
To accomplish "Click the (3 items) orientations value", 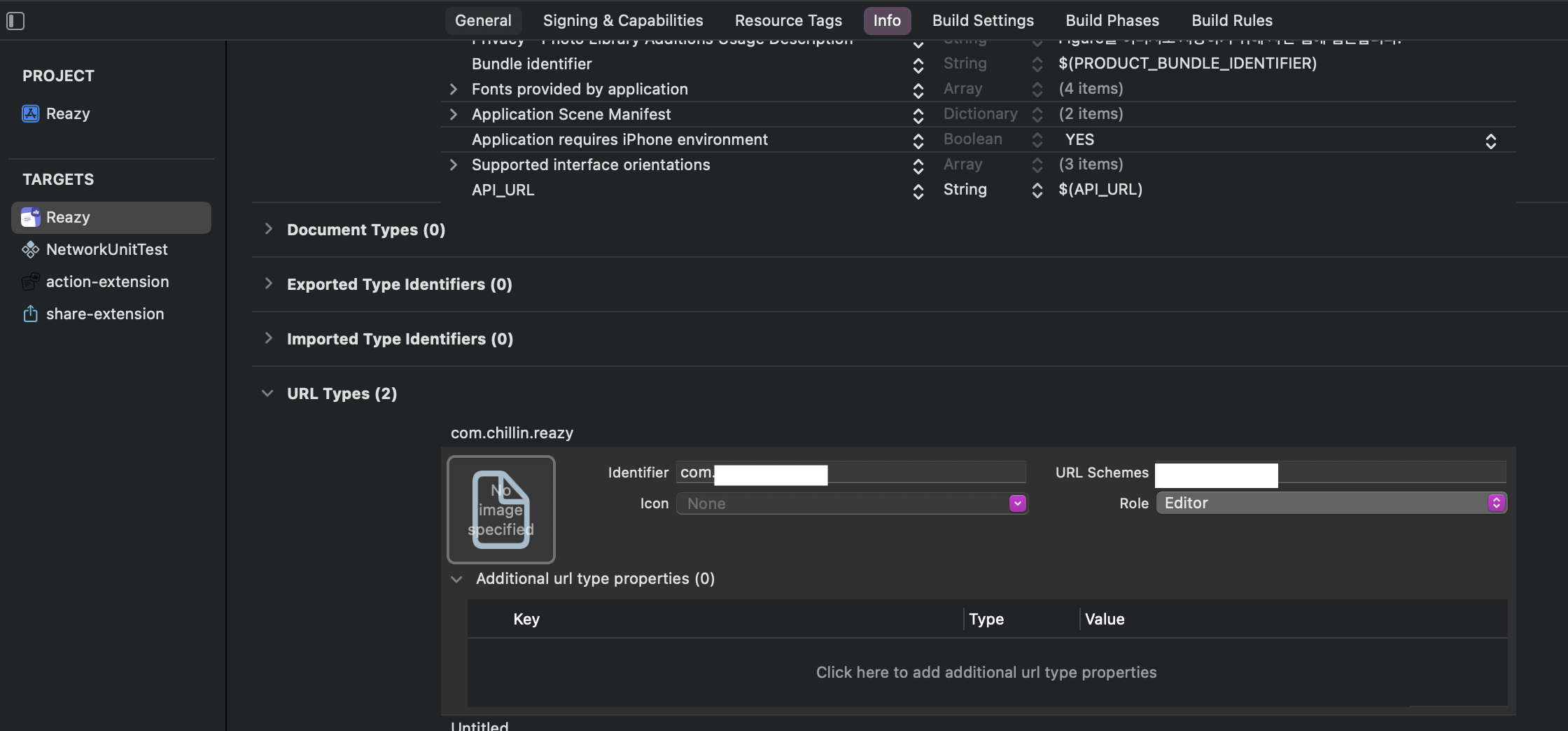I will (x=1091, y=165).
